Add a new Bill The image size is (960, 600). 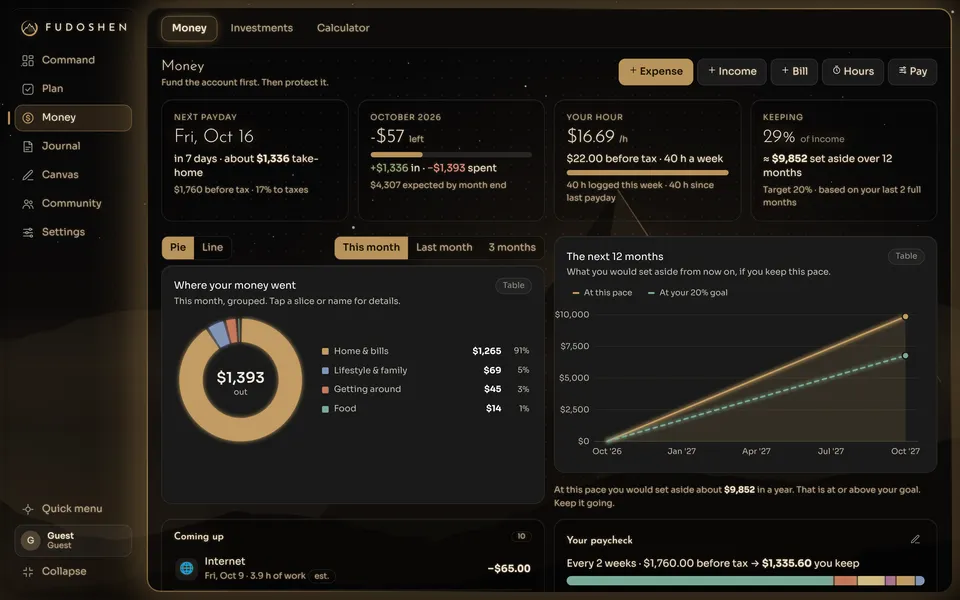[x=794, y=72]
